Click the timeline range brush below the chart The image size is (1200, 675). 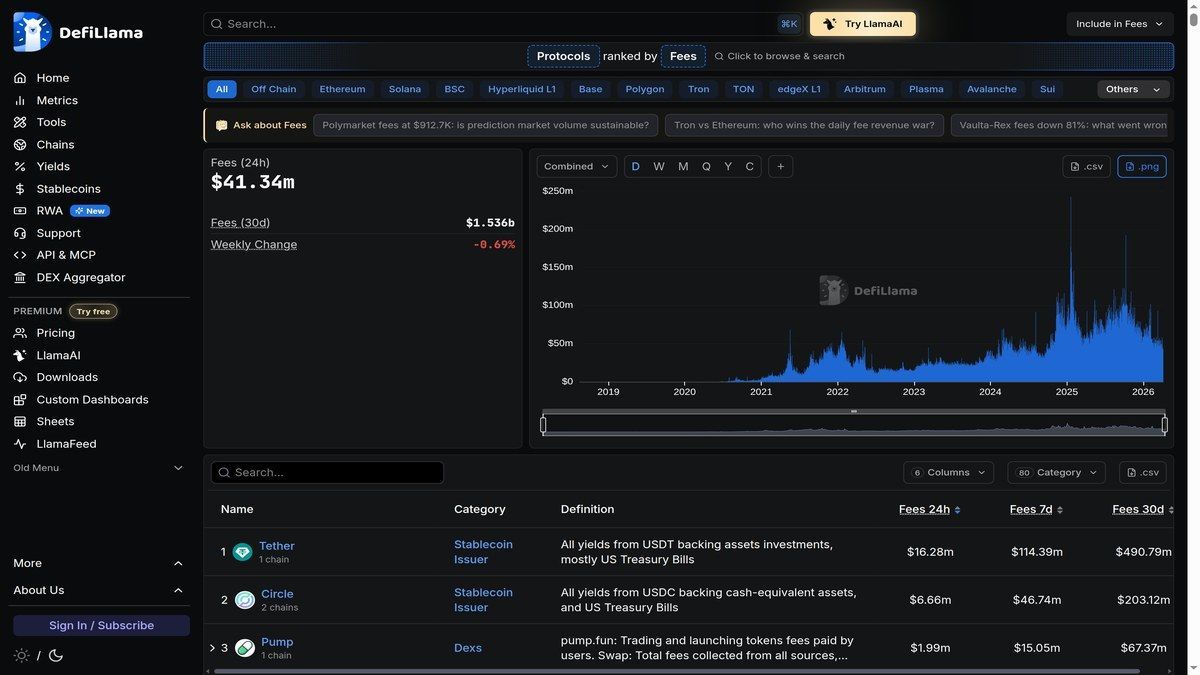(x=853, y=422)
